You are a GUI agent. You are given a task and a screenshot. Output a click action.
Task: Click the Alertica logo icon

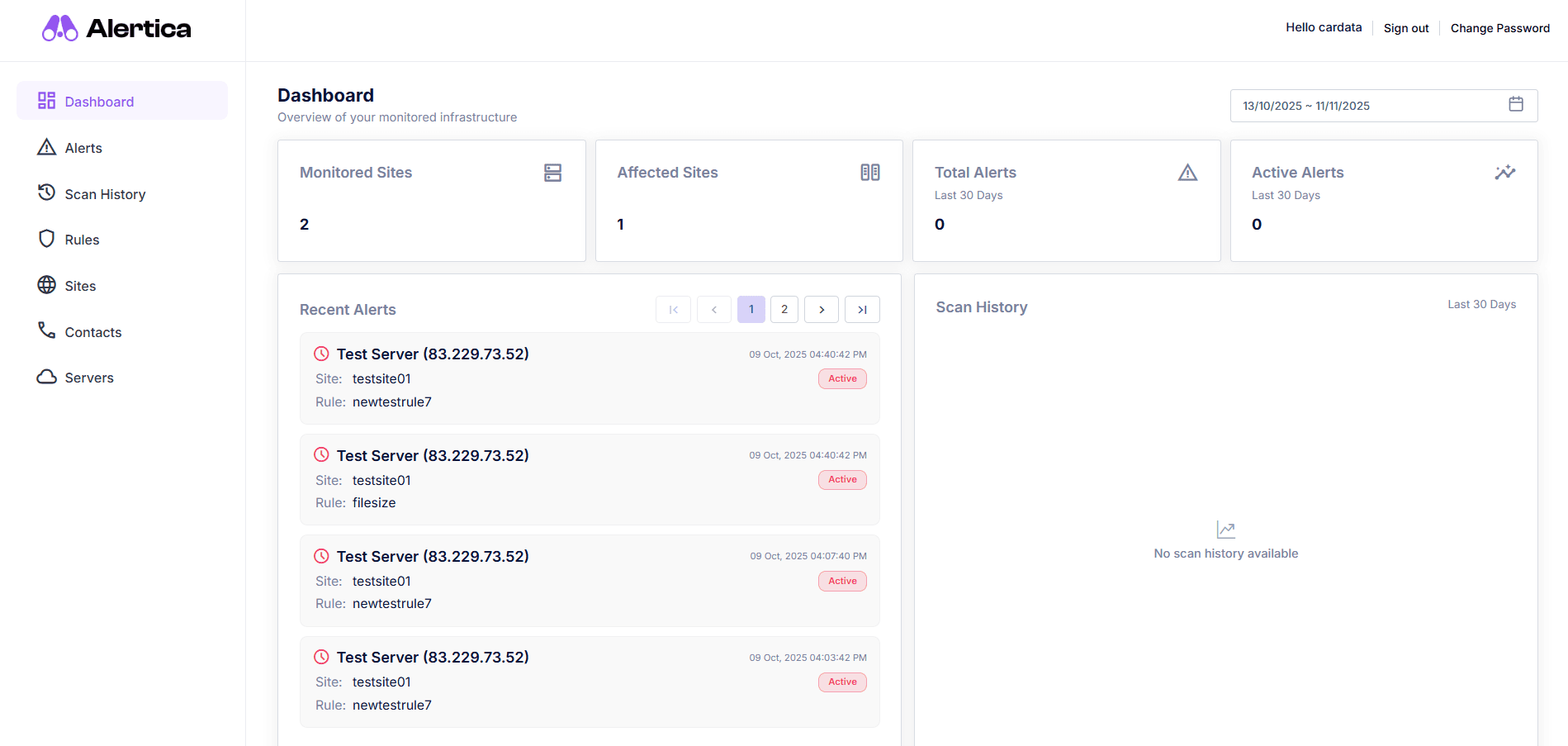coord(60,28)
